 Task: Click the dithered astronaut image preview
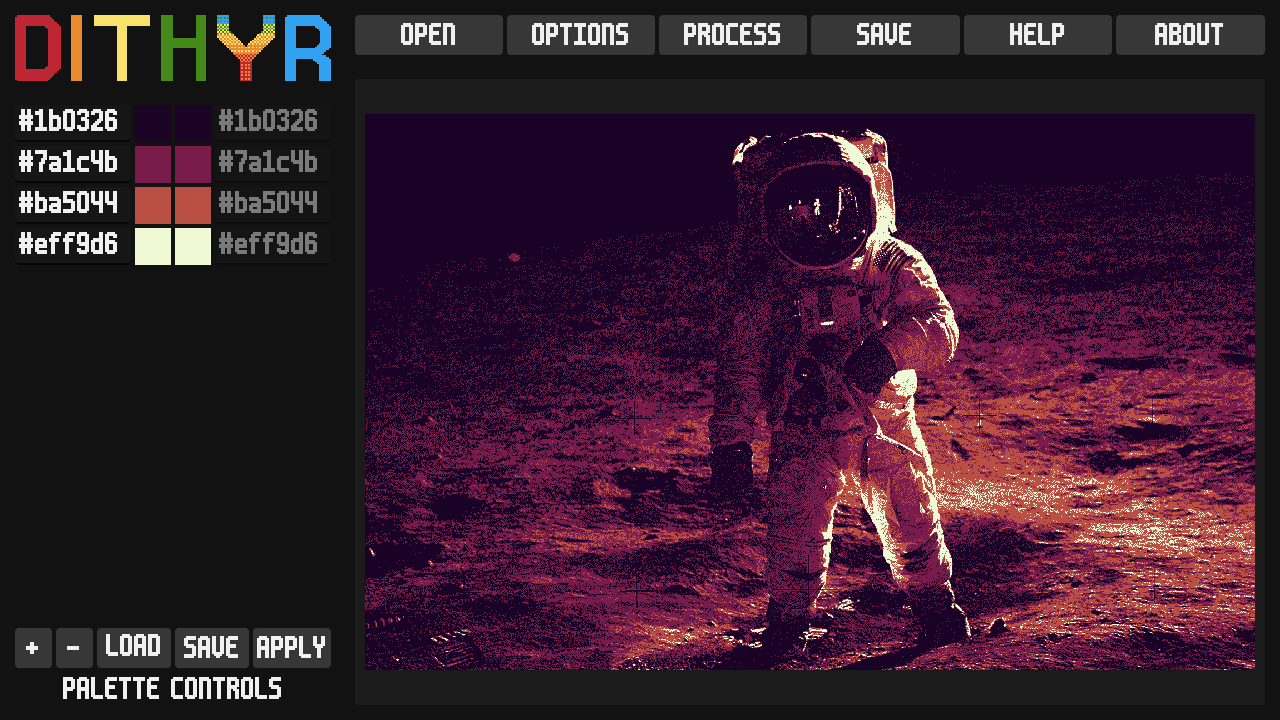coord(810,391)
